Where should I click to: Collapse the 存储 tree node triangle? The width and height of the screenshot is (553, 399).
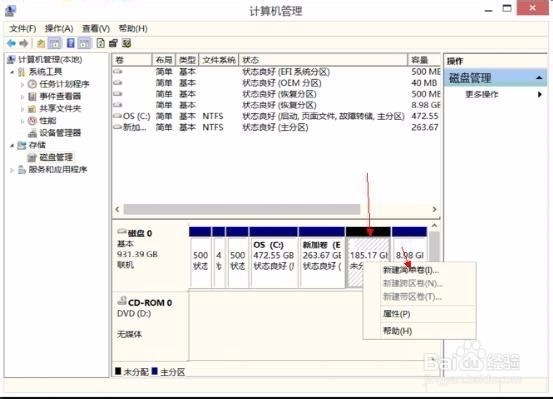12,145
